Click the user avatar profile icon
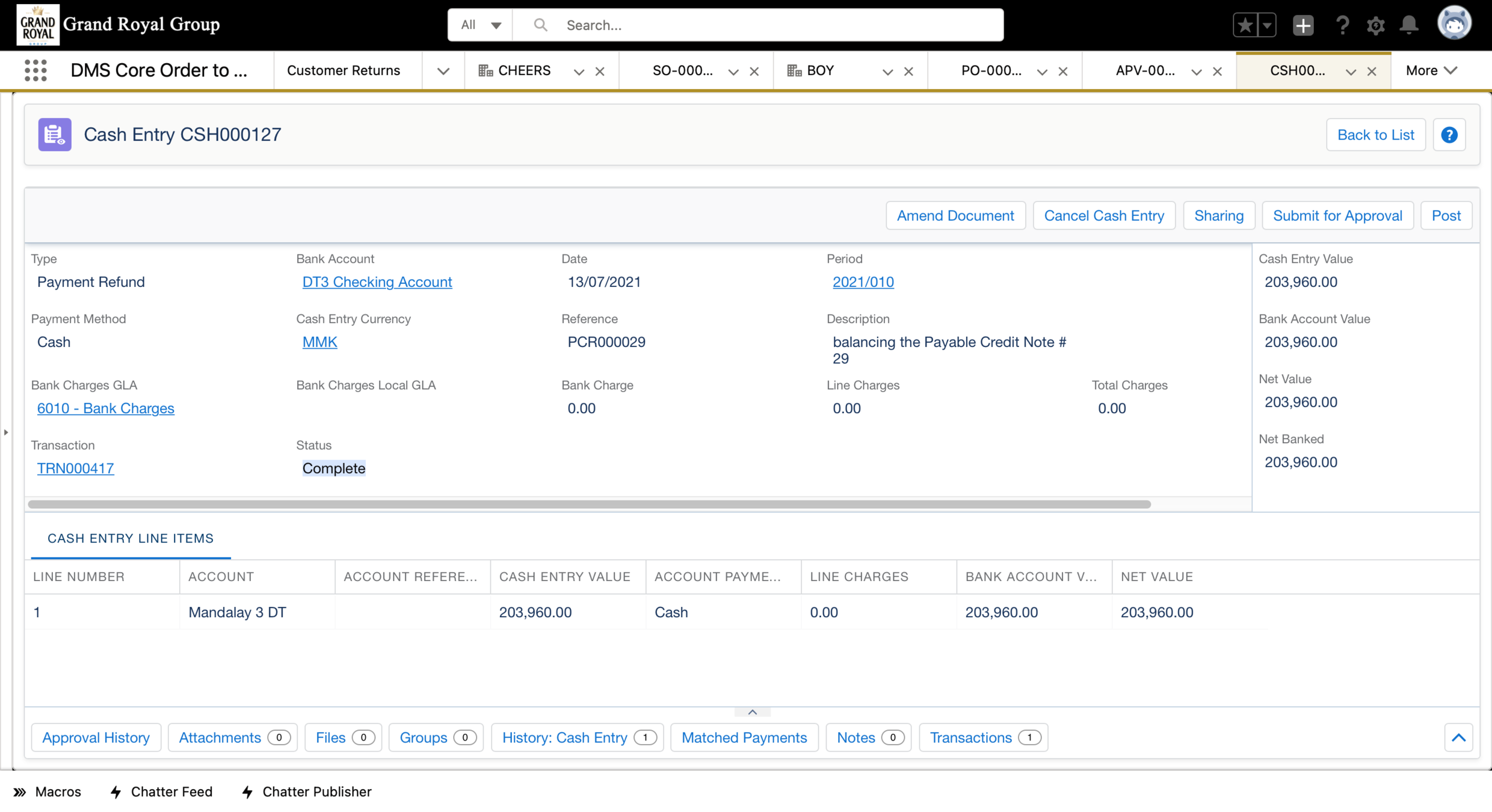Image resolution: width=1492 pixels, height=812 pixels. click(x=1453, y=24)
